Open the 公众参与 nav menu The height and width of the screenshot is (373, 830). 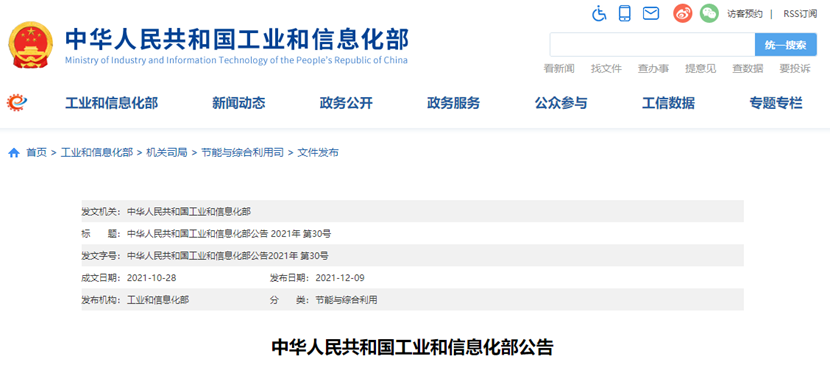click(561, 103)
